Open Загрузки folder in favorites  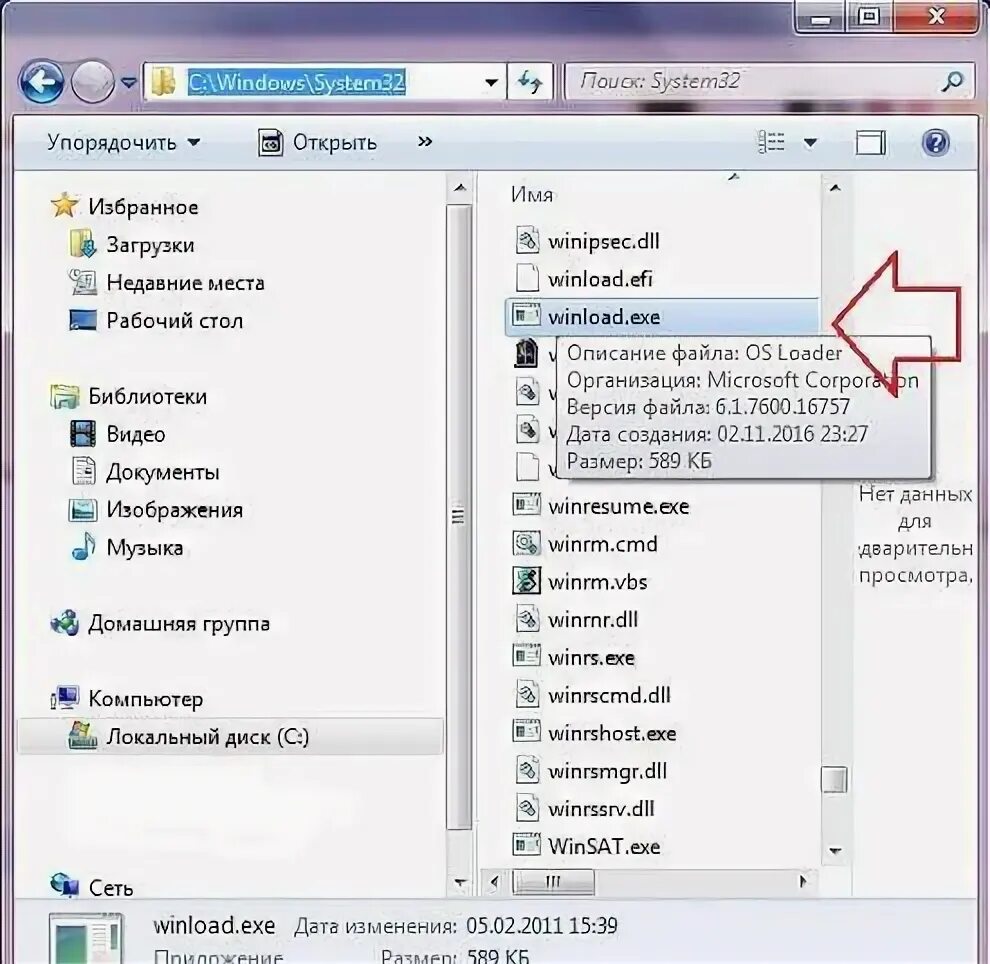tap(150, 245)
